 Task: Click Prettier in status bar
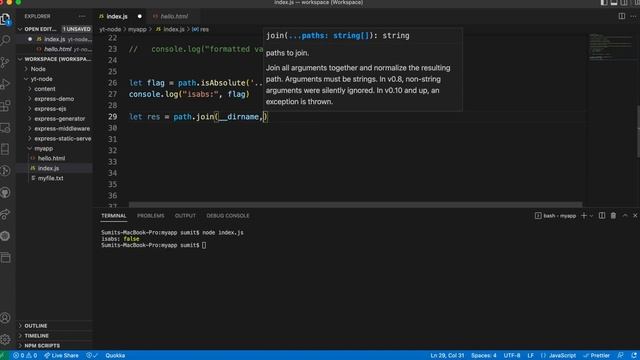(x=596, y=356)
